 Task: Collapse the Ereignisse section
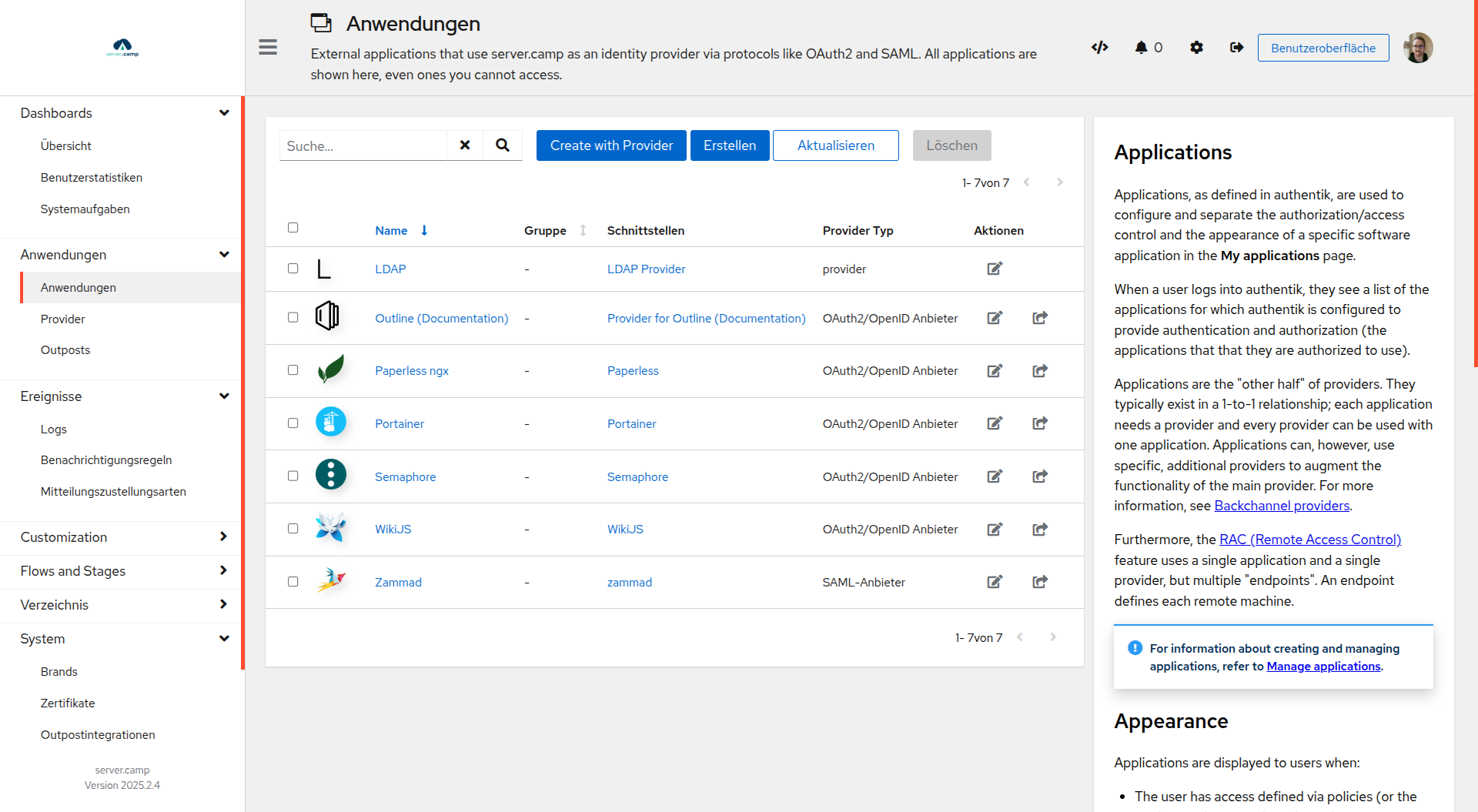[x=121, y=396]
